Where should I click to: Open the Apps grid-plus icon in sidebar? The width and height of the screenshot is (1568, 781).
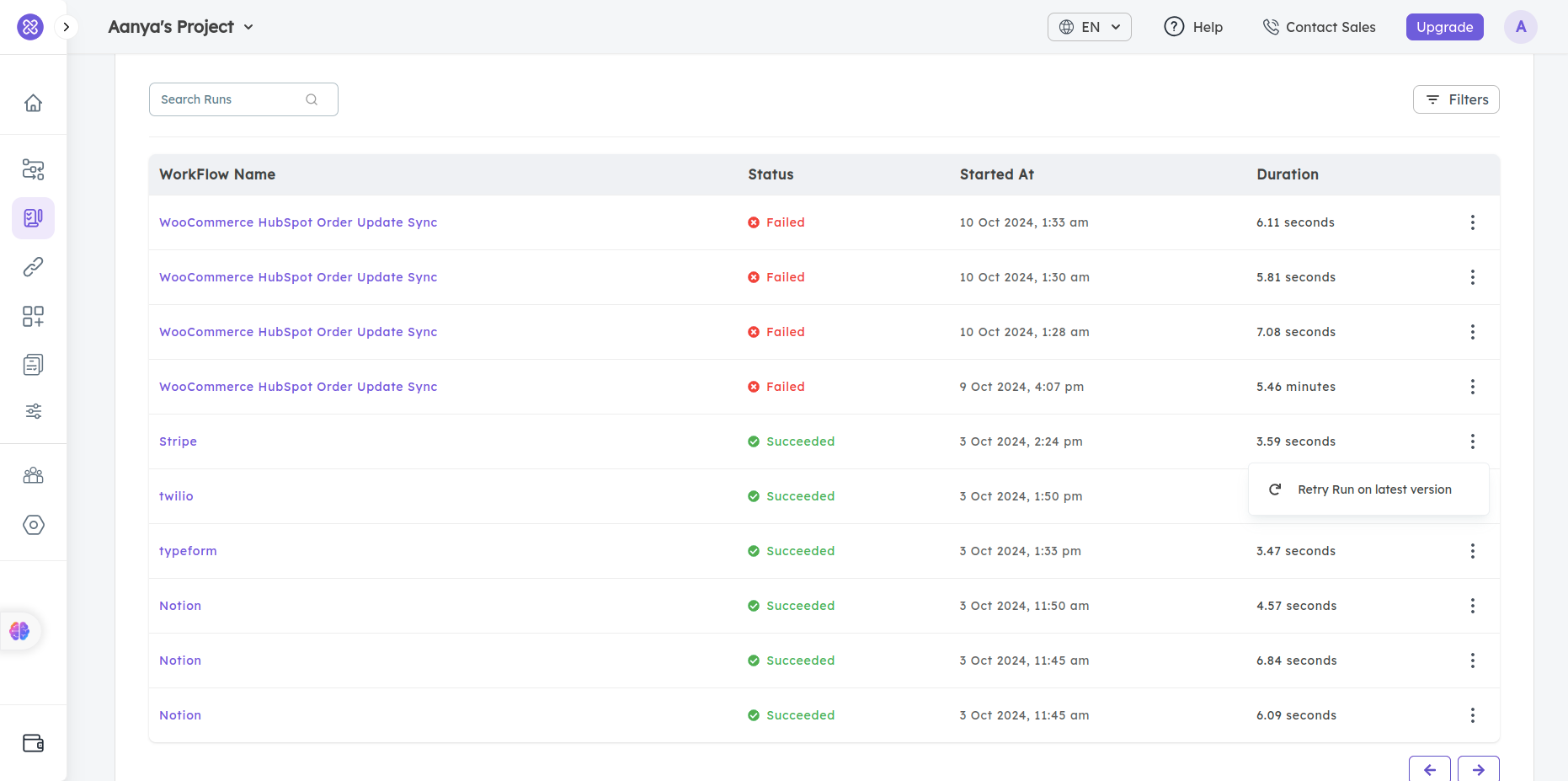(x=33, y=316)
